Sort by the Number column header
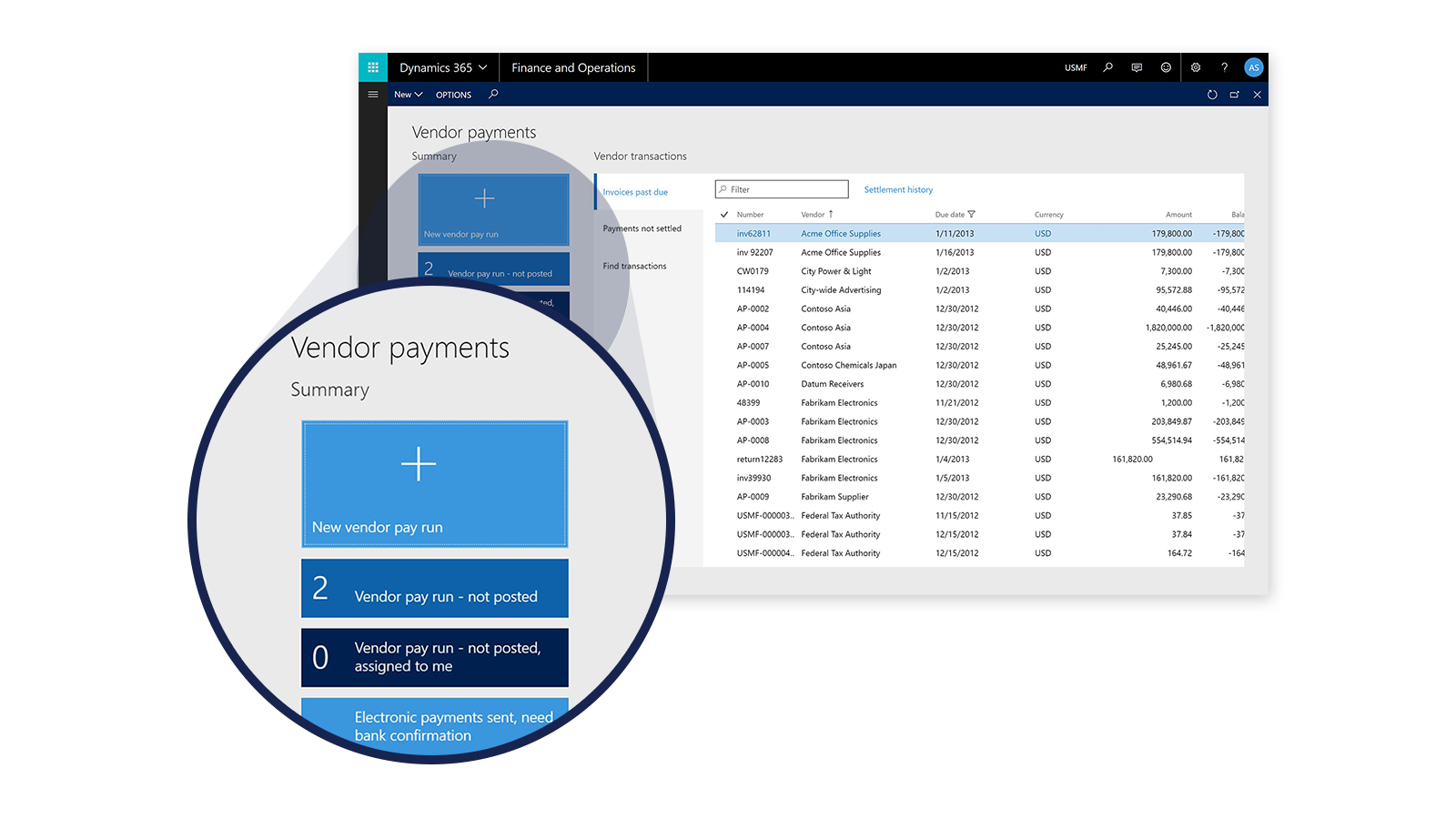Screen dimensions: 1456x819 pyautogui.click(x=751, y=215)
